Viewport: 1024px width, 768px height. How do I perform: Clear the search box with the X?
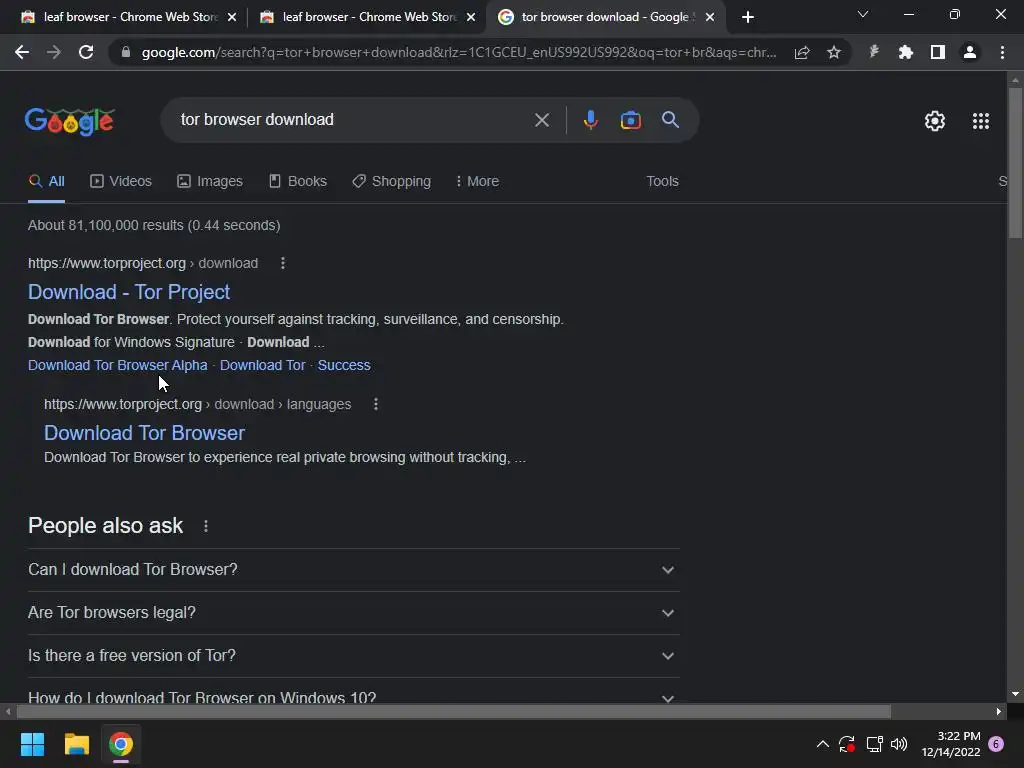click(541, 120)
